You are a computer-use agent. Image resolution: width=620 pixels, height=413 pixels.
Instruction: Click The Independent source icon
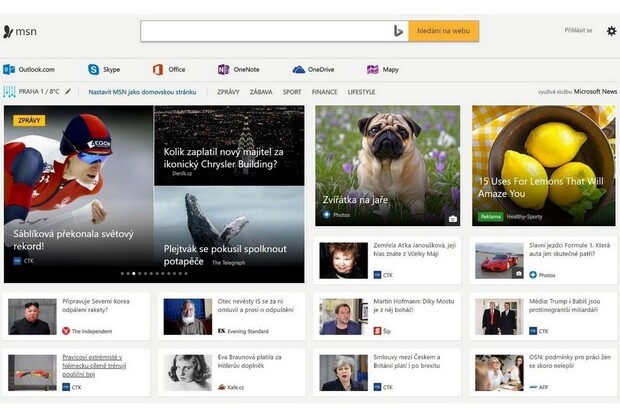(66, 331)
